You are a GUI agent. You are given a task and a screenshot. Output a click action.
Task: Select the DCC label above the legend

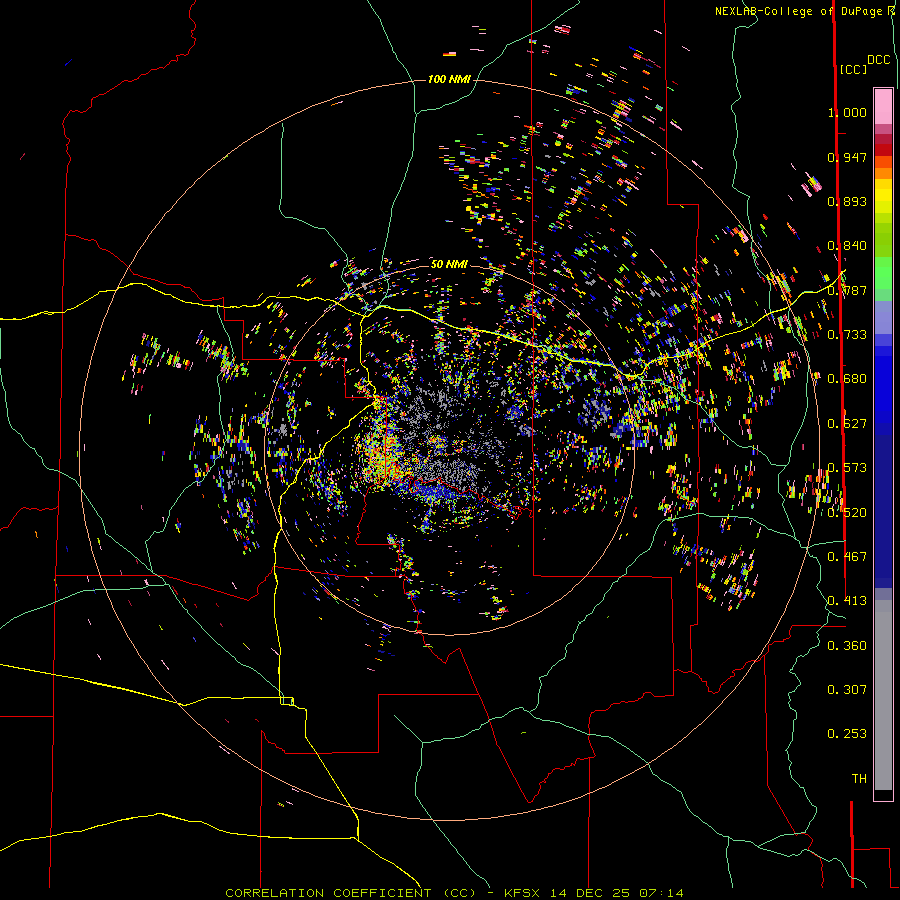click(879, 60)
